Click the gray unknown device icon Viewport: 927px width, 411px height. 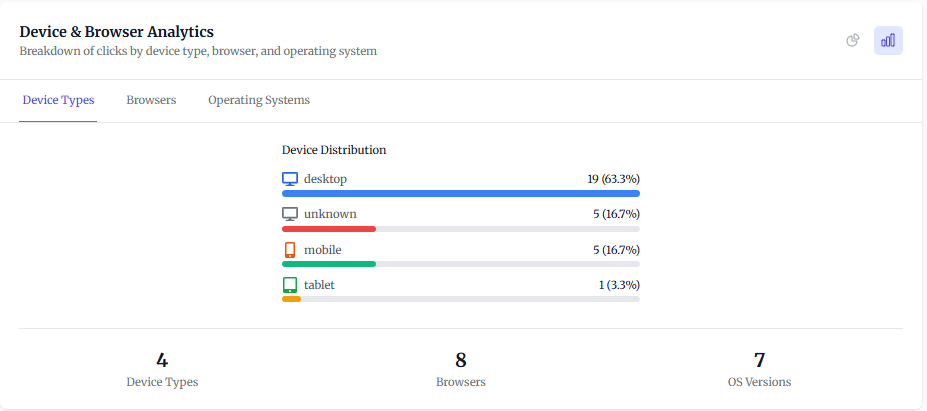pyautogui.click(x=290, y=214)
